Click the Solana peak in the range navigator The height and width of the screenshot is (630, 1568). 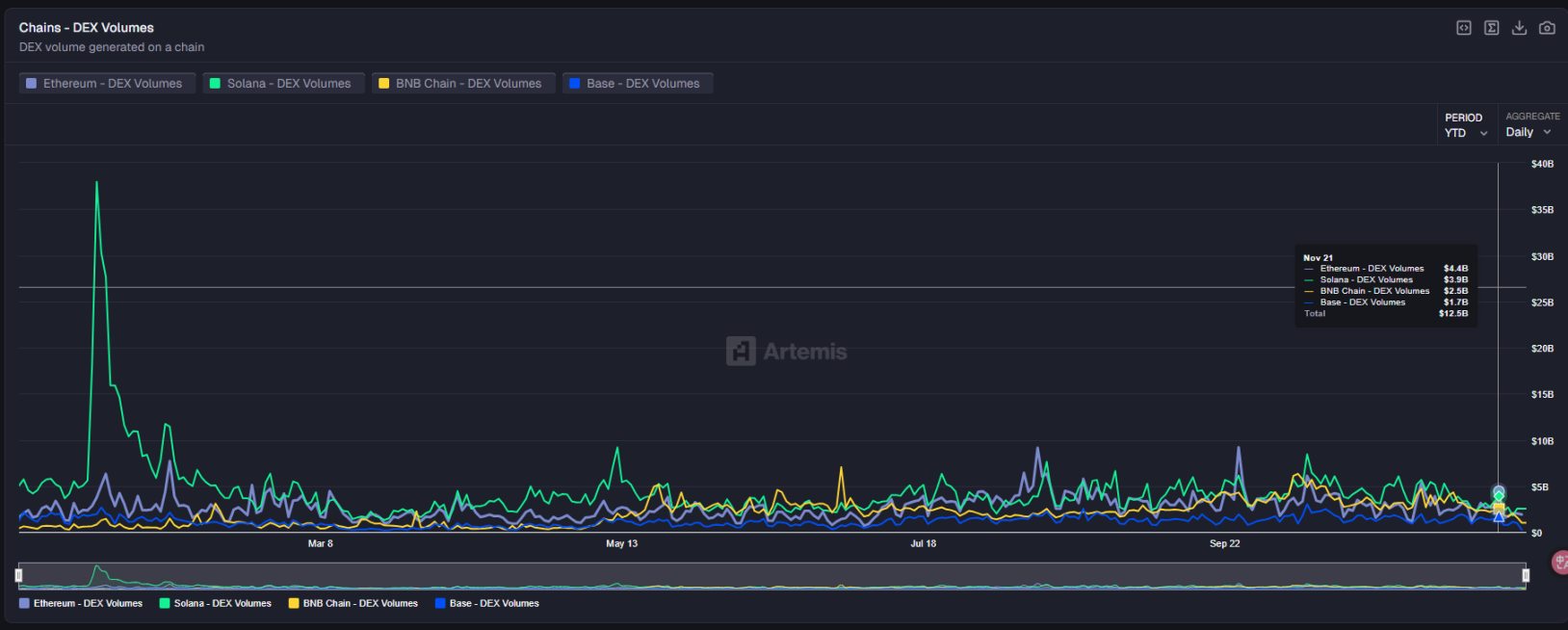pyautogui.click(x=95, y=570)
